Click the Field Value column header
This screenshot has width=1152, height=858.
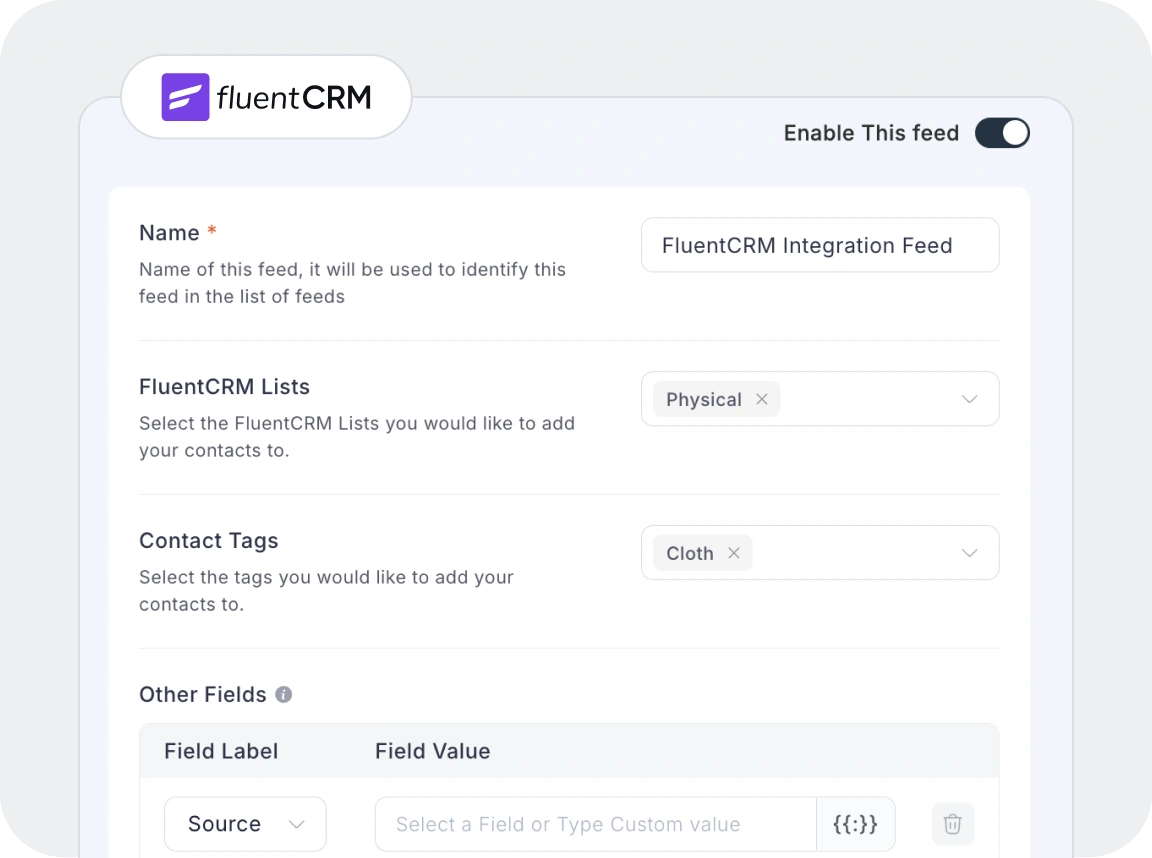(432, 751)
